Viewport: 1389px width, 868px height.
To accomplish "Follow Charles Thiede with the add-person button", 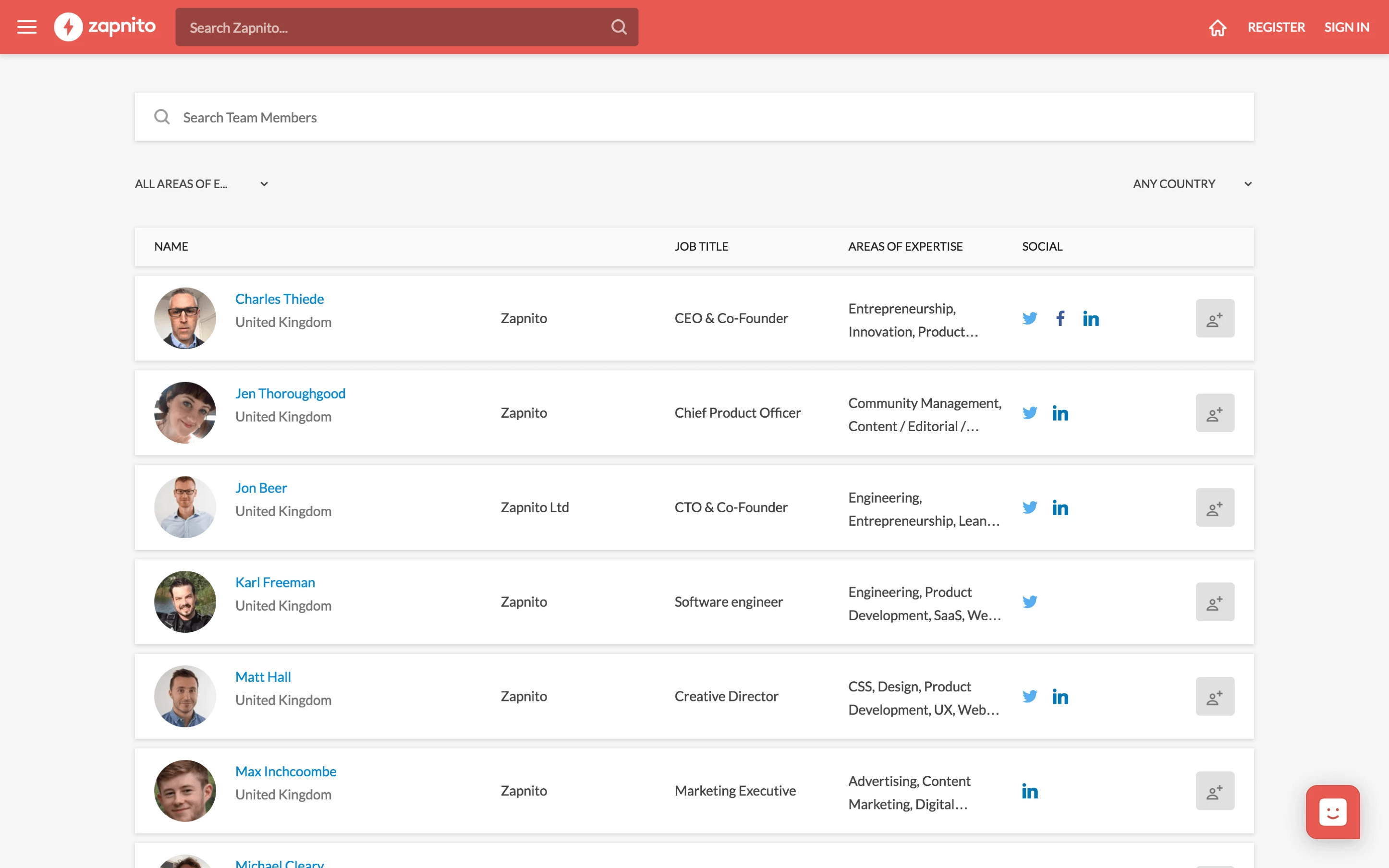I will coord(1215,318).
